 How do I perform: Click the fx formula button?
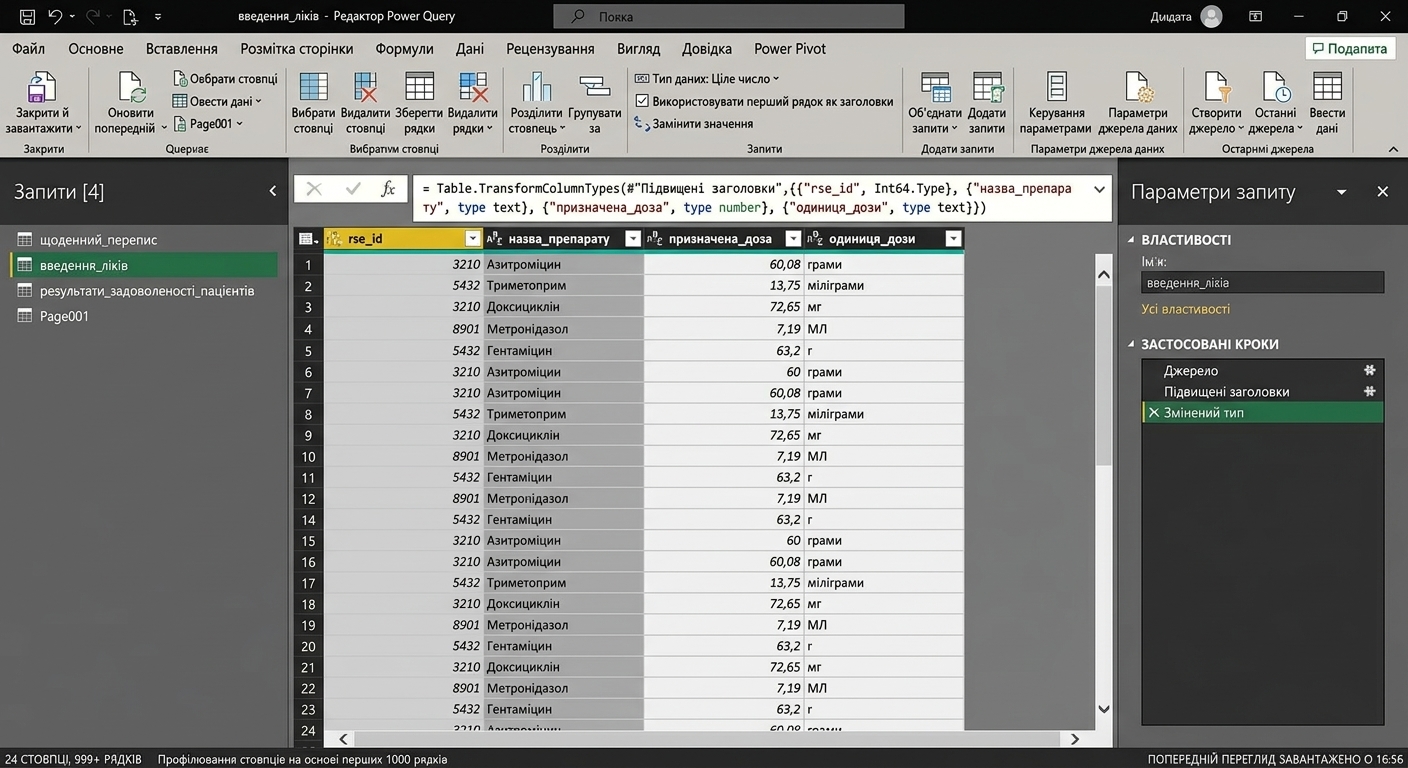[388, 189]
